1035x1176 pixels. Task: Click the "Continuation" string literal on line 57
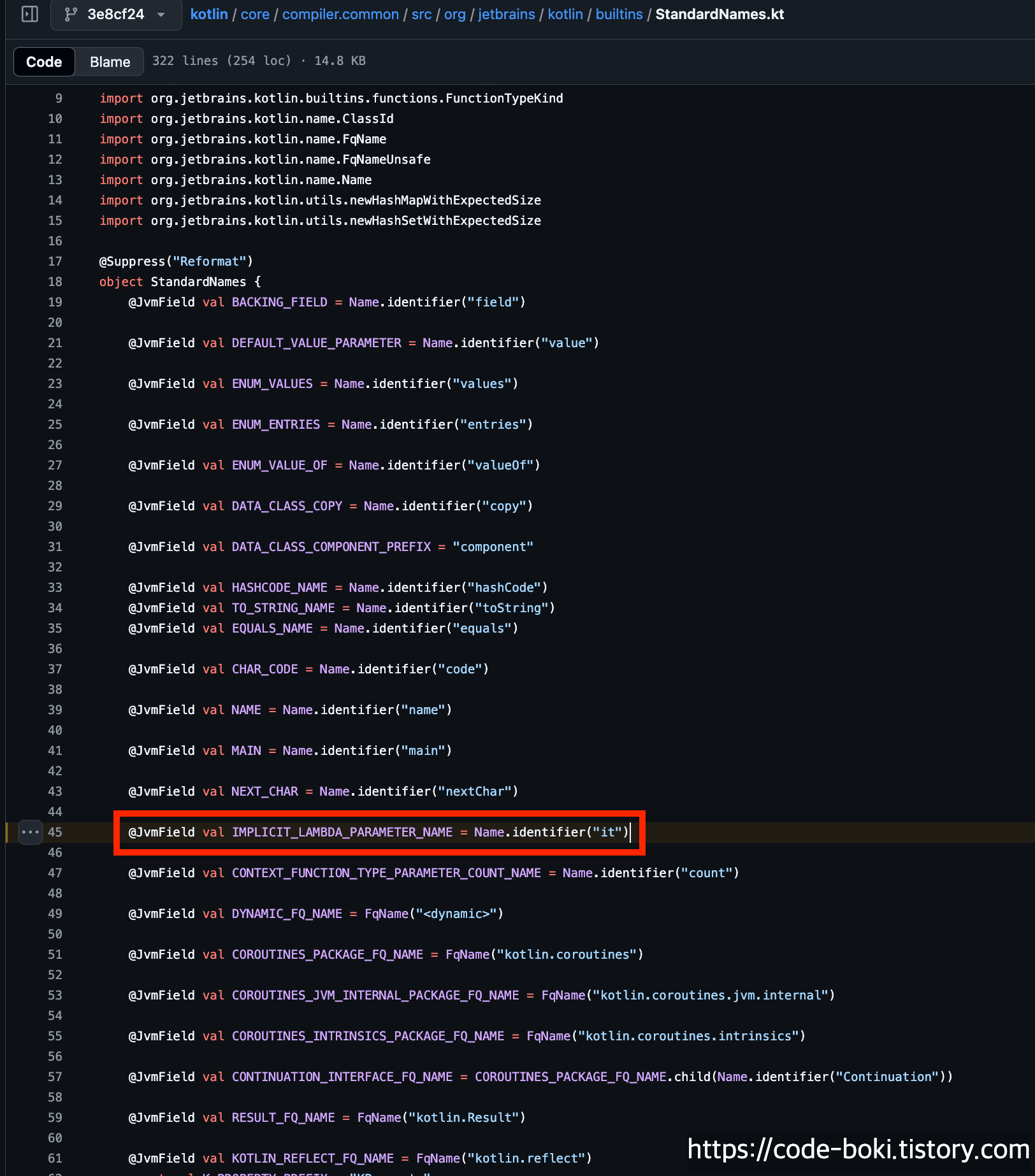click(887, 1077)
